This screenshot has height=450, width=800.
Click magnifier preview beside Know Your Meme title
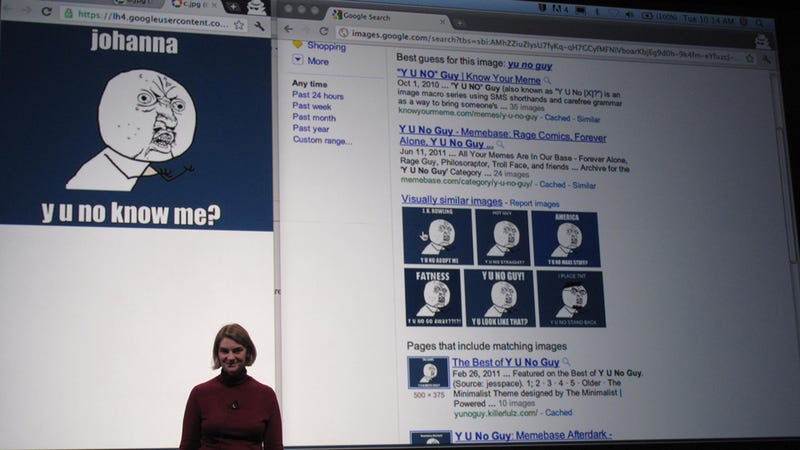[547, 81]
